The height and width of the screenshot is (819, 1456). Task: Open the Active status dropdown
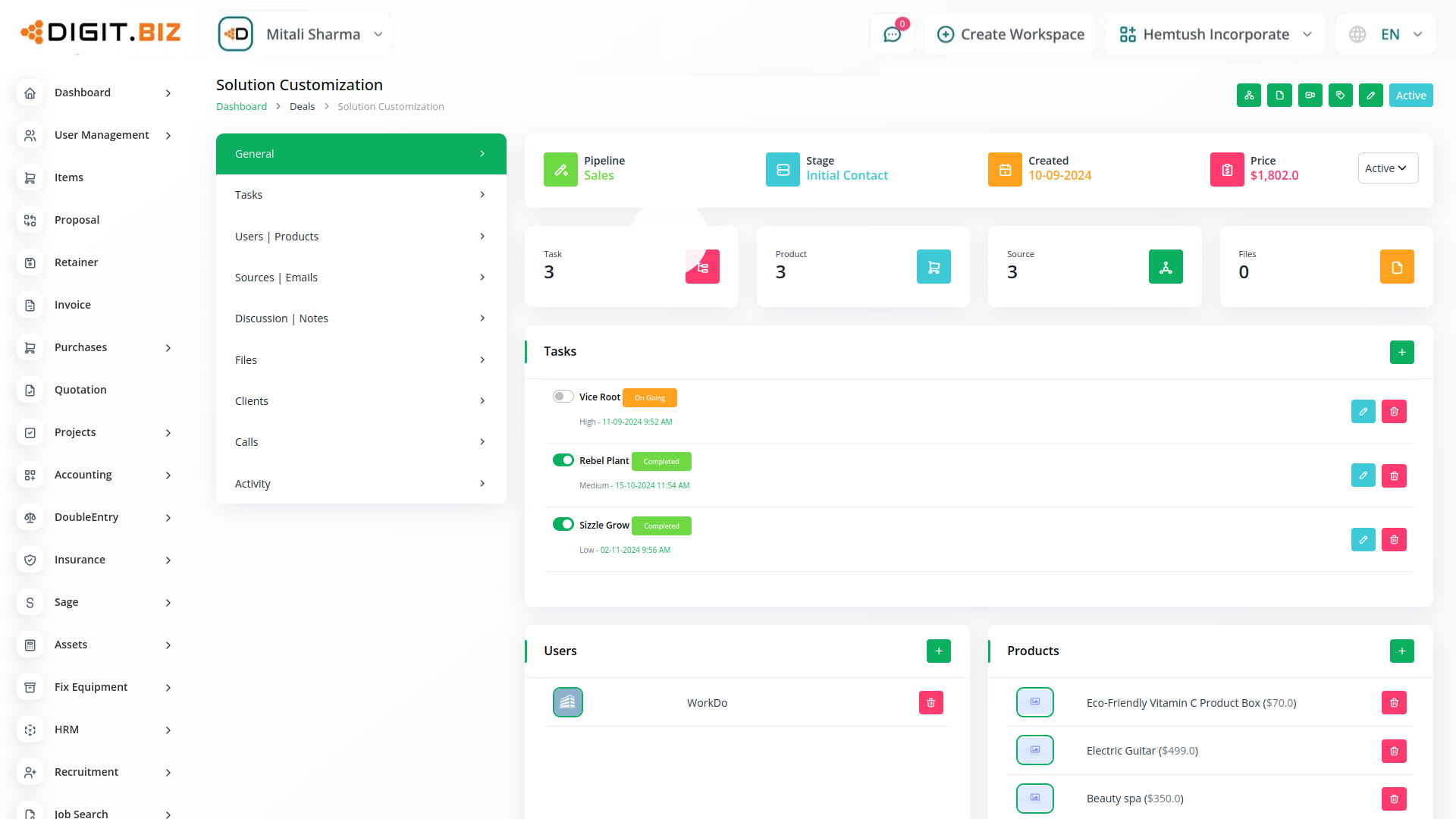tap(1387, 168)
